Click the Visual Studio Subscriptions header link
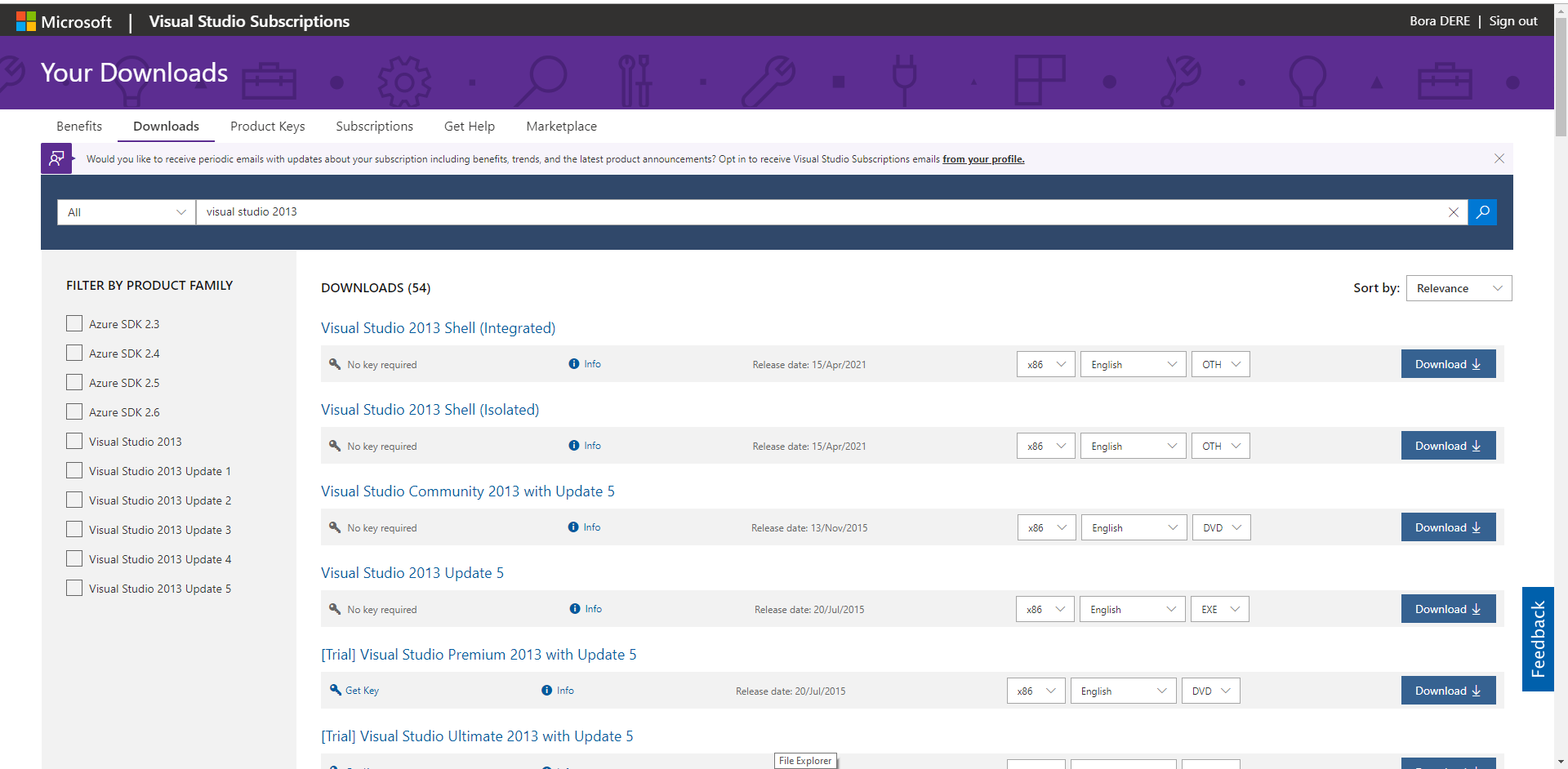The image size is (1568, 769). pyautogui.click(x=249, y=21)
